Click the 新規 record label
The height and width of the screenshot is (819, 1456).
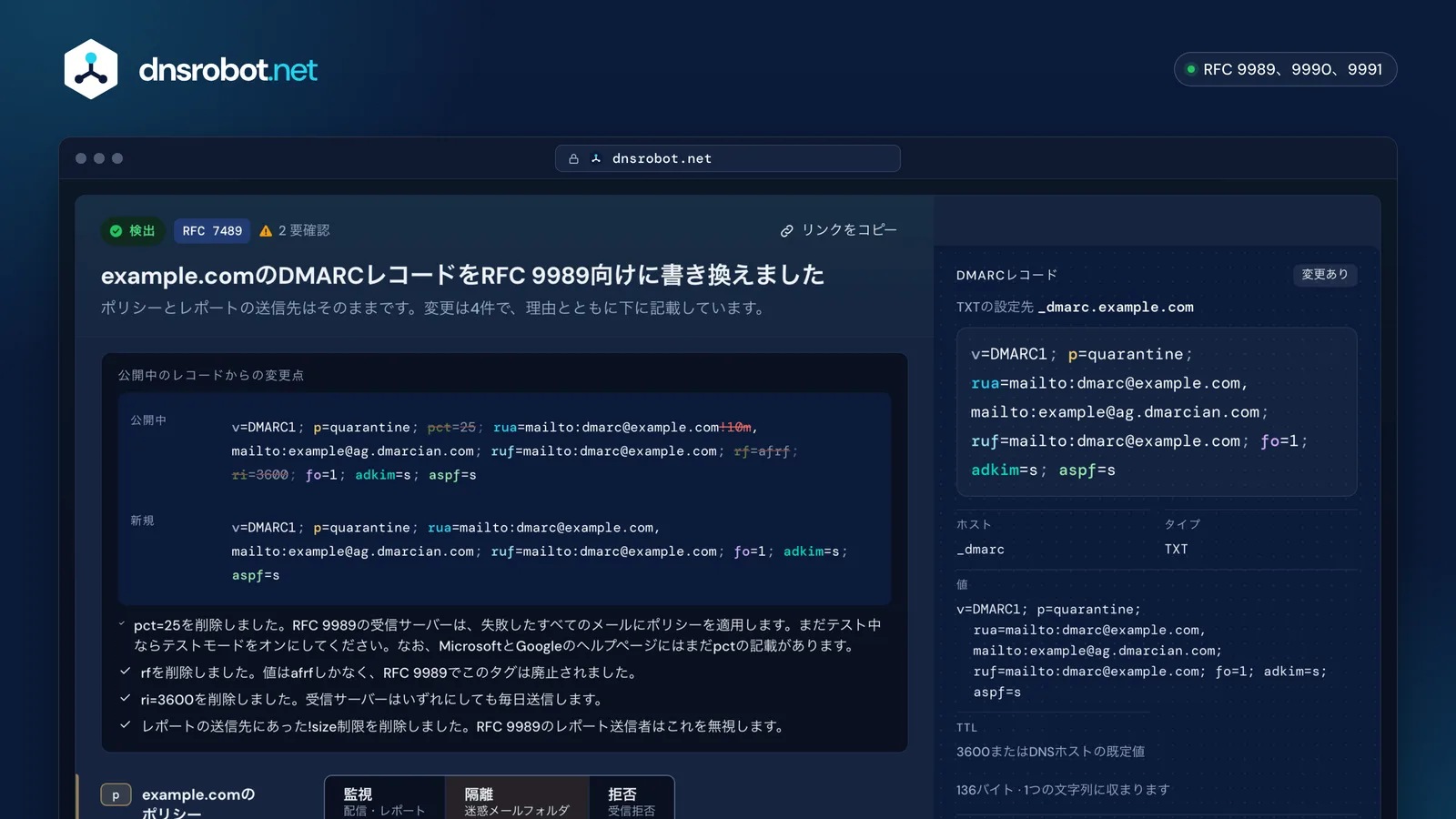pyautogui.click(x=142, y=521)
